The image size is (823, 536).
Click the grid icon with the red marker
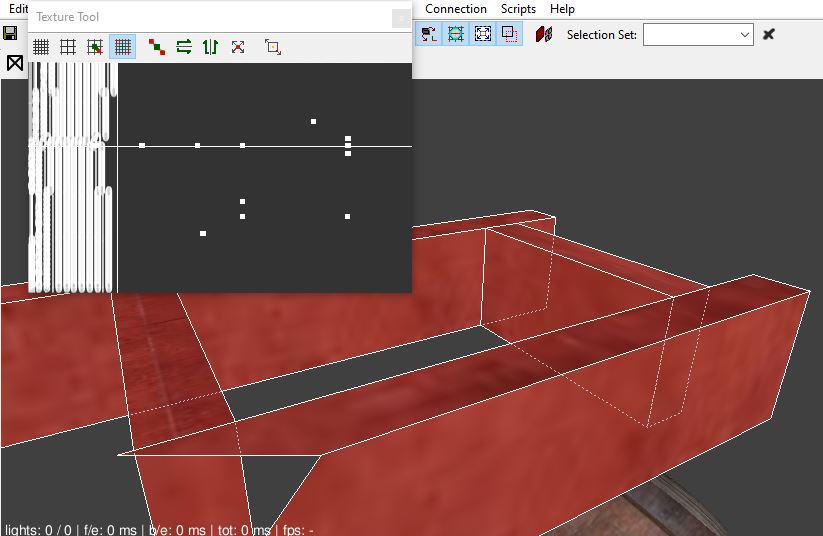pyautogui.click(x=95, y=47)
